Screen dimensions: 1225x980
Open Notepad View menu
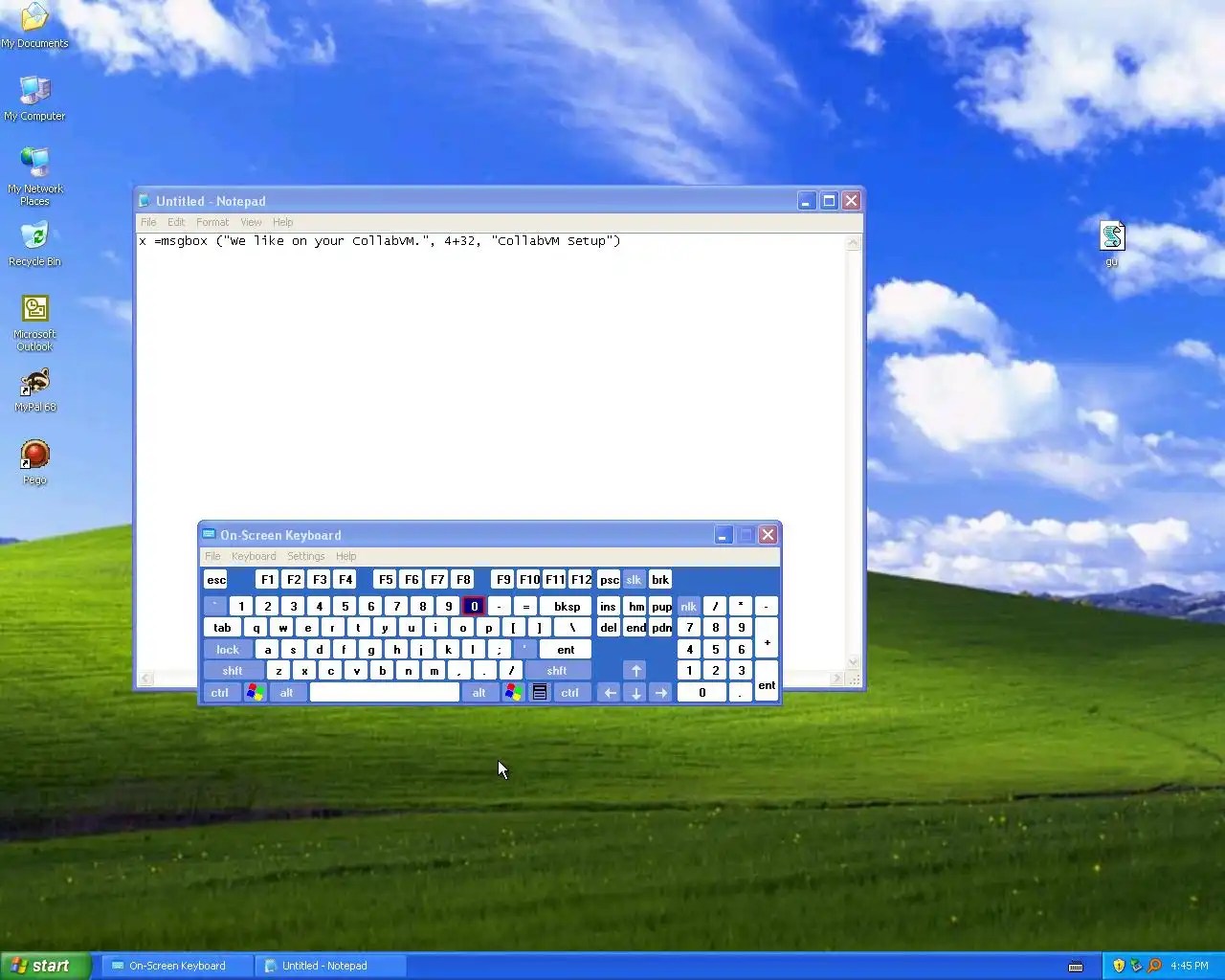[251, 222]
